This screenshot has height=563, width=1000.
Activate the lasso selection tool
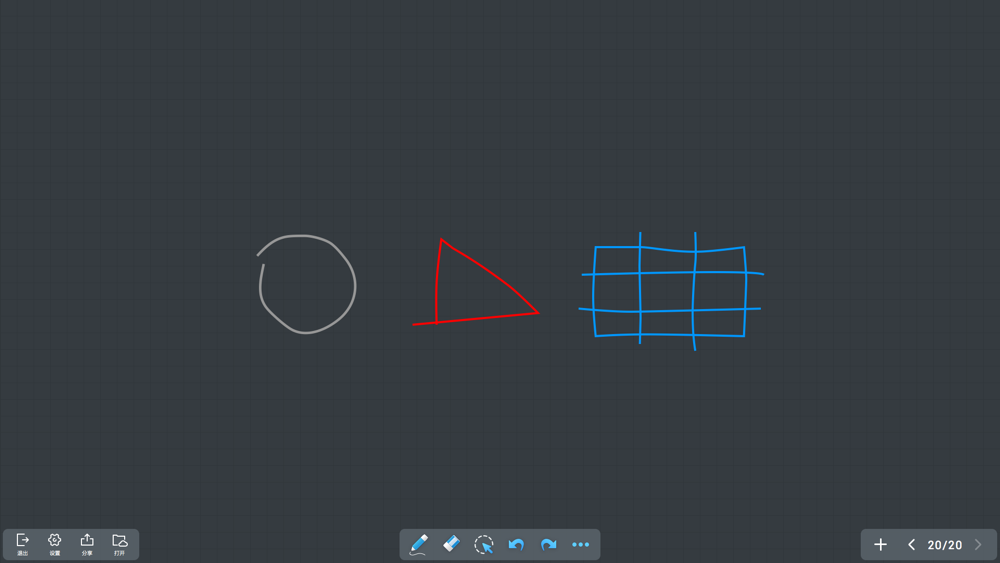coord(484,545)
